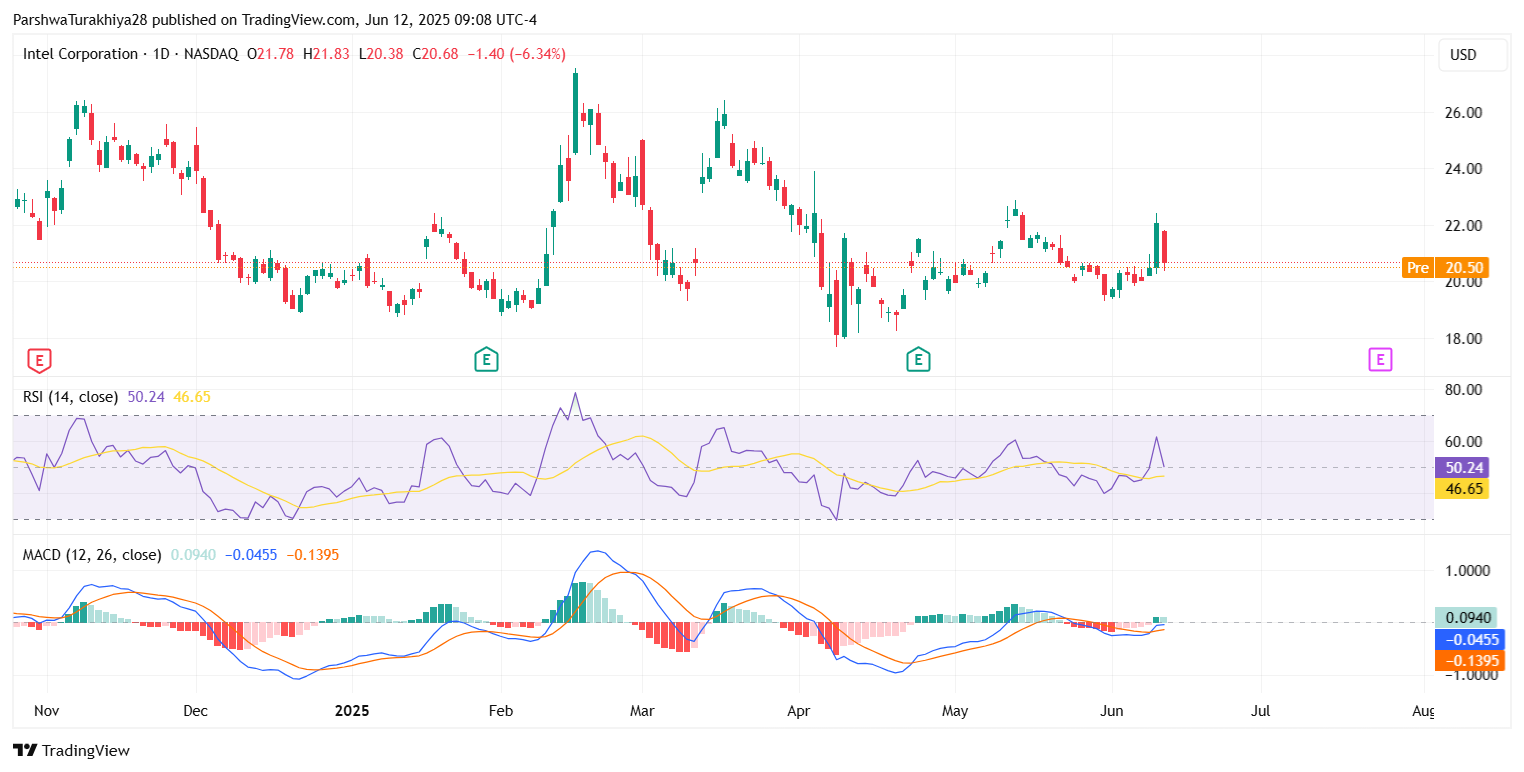Screen dimensions: 1524x772
Task: Click the MACD legend value 0.0940
Action: pos(194,555)
